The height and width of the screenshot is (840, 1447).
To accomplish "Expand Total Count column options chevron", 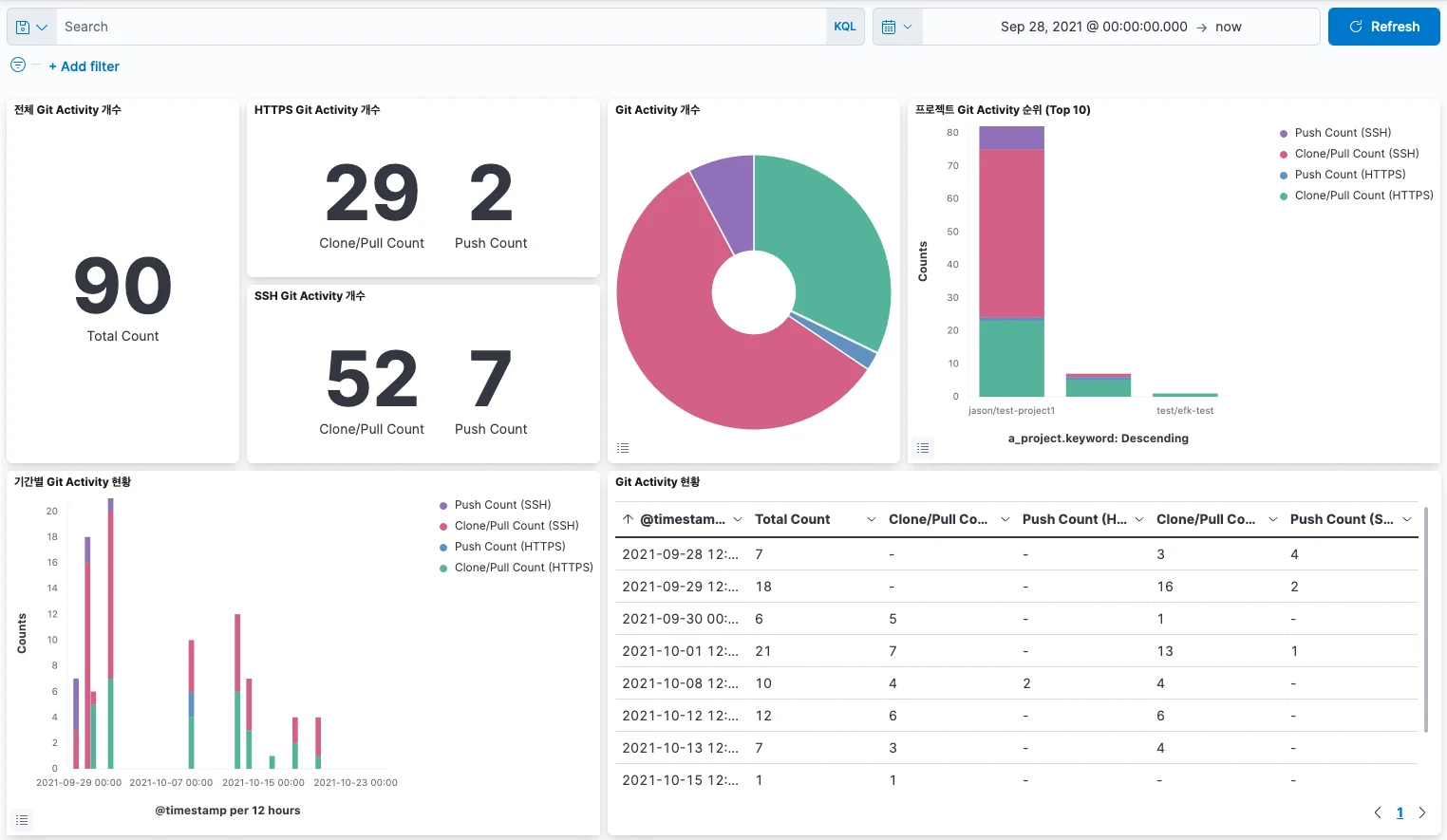I will [x=871, y=520].
